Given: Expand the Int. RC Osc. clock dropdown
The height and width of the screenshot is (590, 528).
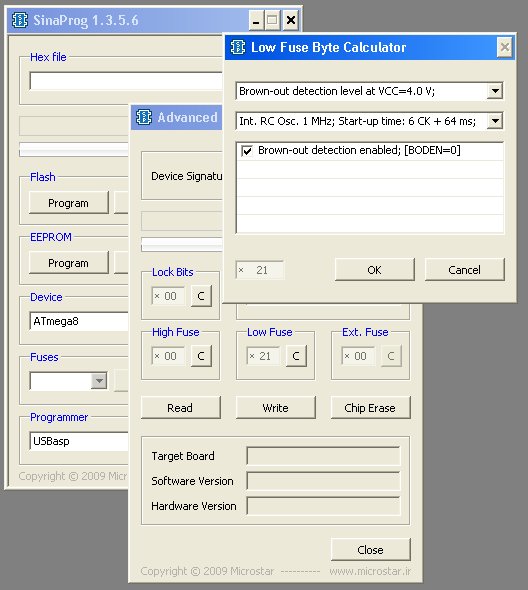Looking at the screenshot, I should (495, 121).
